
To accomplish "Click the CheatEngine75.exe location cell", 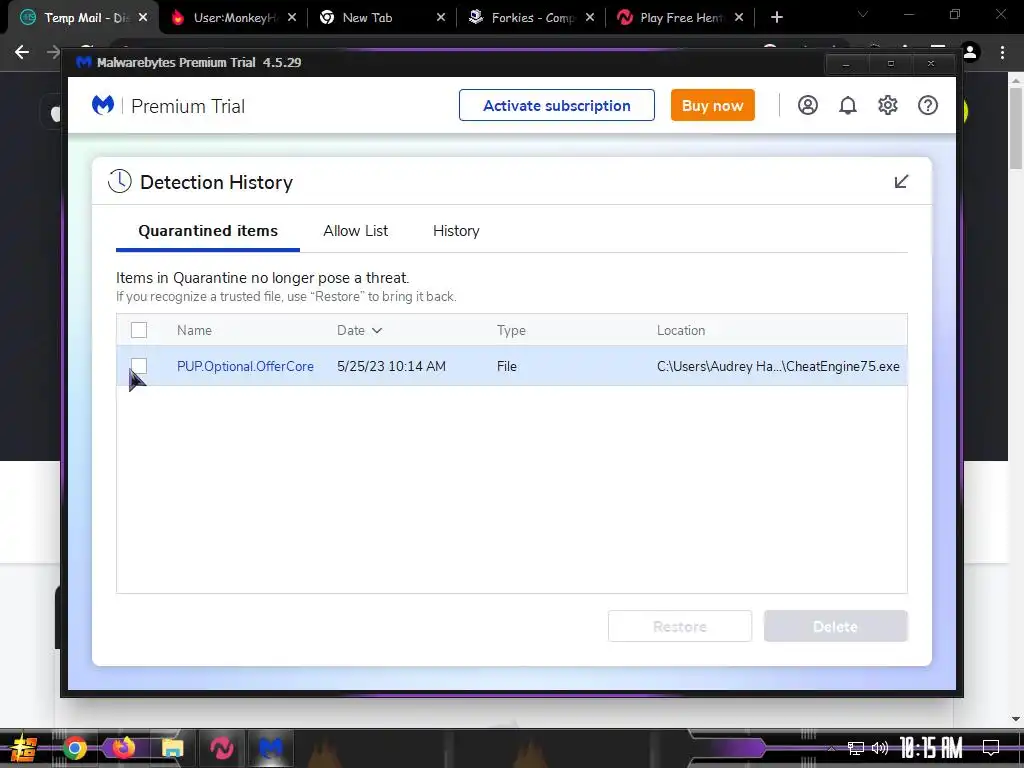I will pos(778,366).
